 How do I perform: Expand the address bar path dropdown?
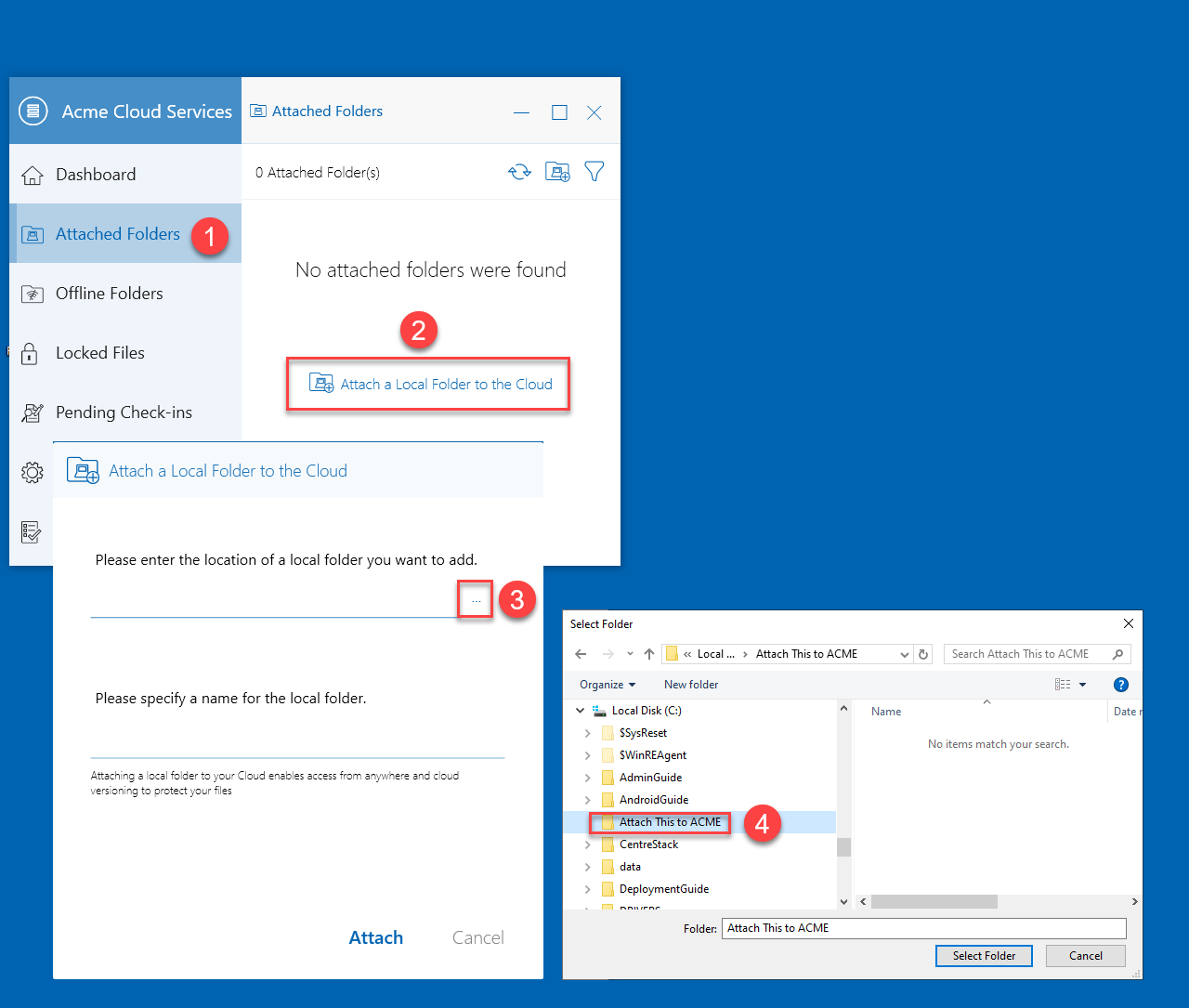coord(905,654)
